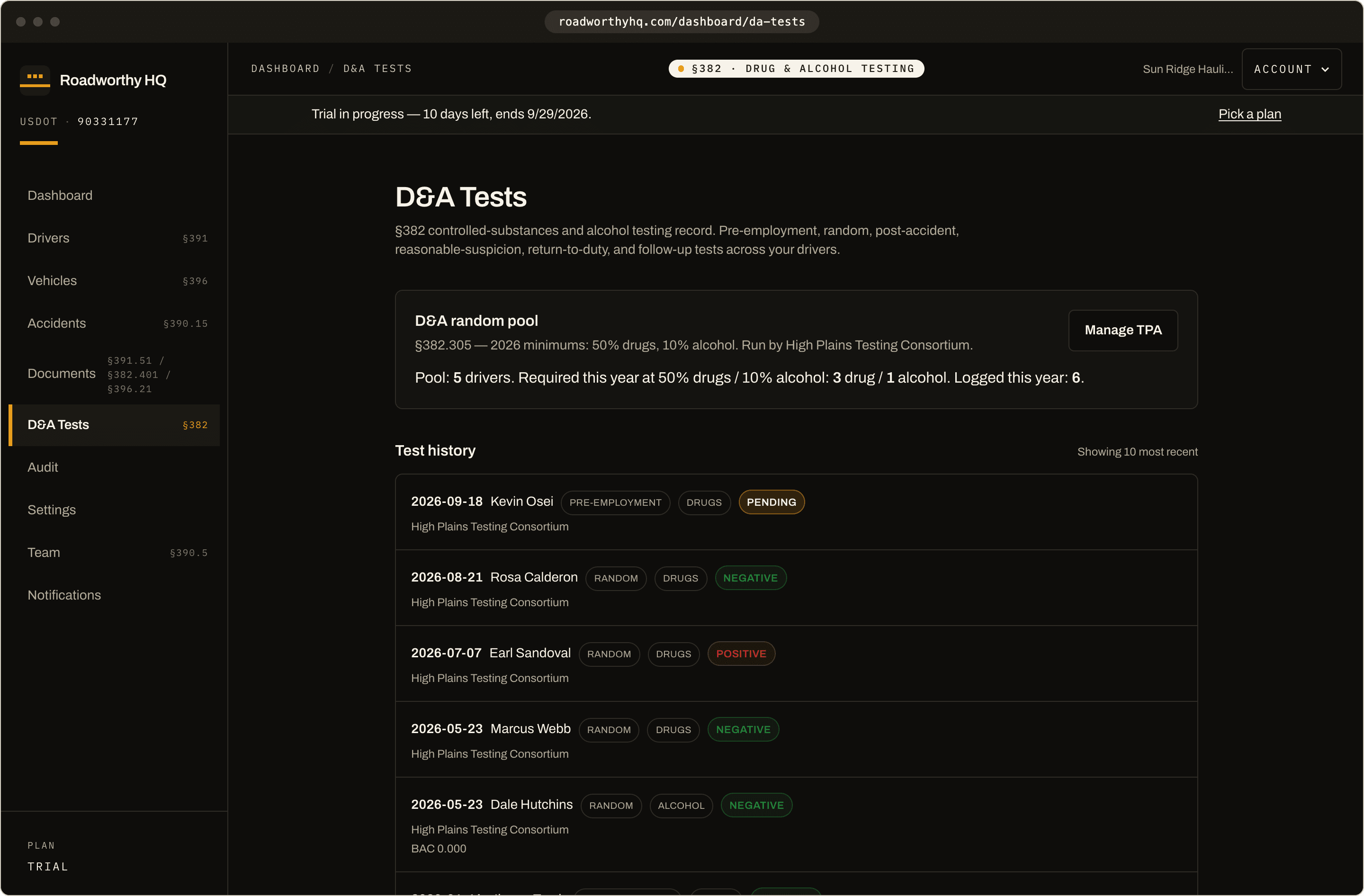Click the PRE-EMPLOYMENT tag on Kevin Osei's test

click(x=615, y=503)
